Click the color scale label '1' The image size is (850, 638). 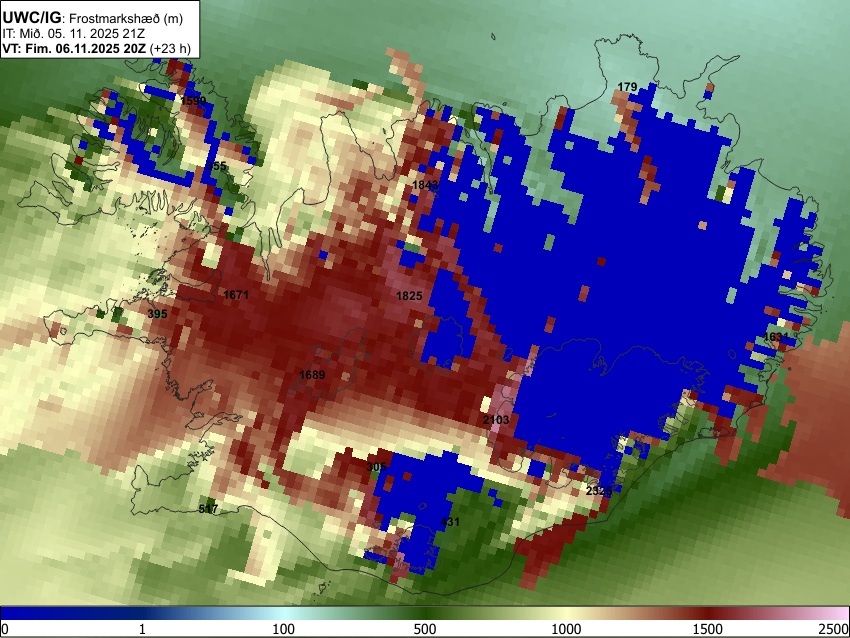coord(142,629)
